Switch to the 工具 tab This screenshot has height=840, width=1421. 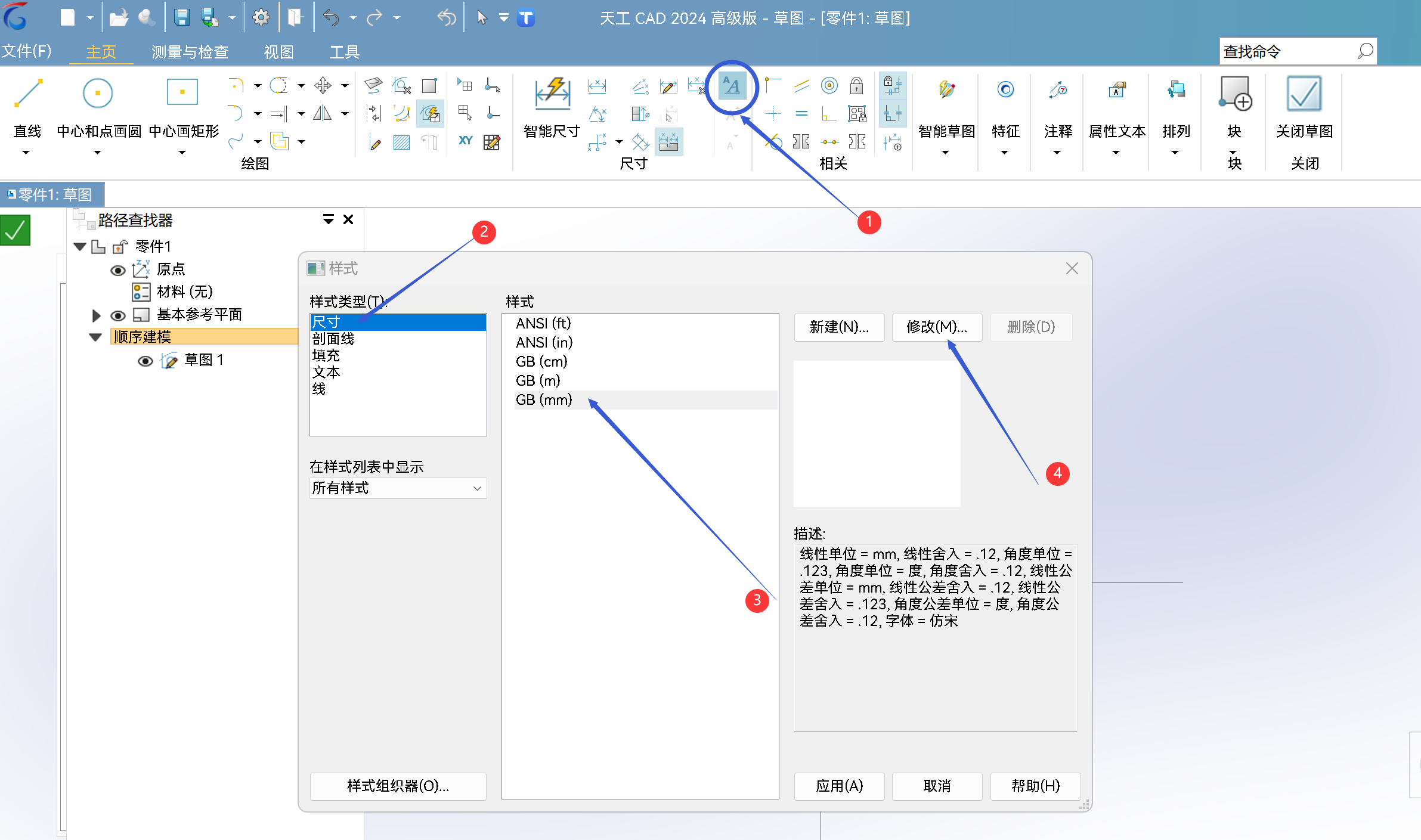point(345,52)
